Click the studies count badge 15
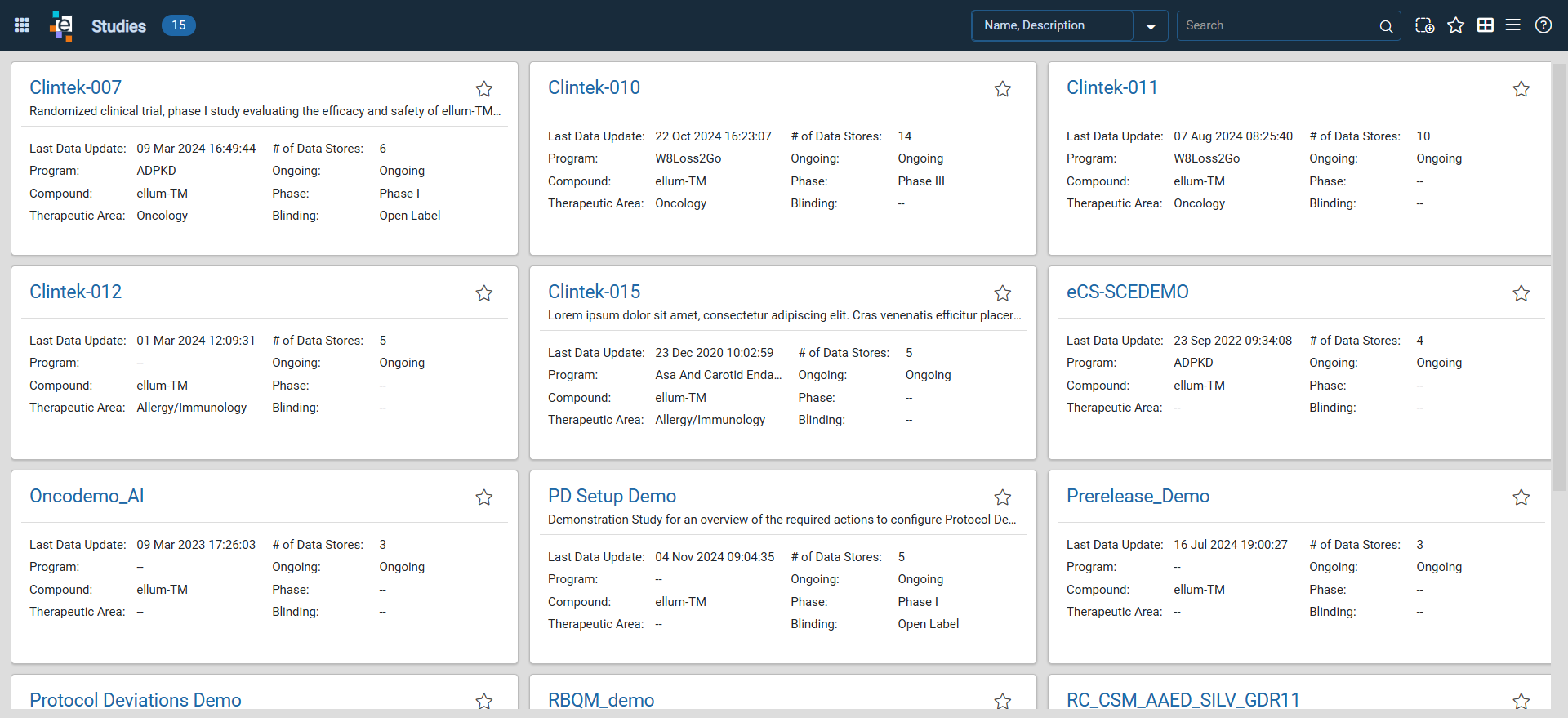This screenshot has width=1568, height=718. tap(179, 25)
